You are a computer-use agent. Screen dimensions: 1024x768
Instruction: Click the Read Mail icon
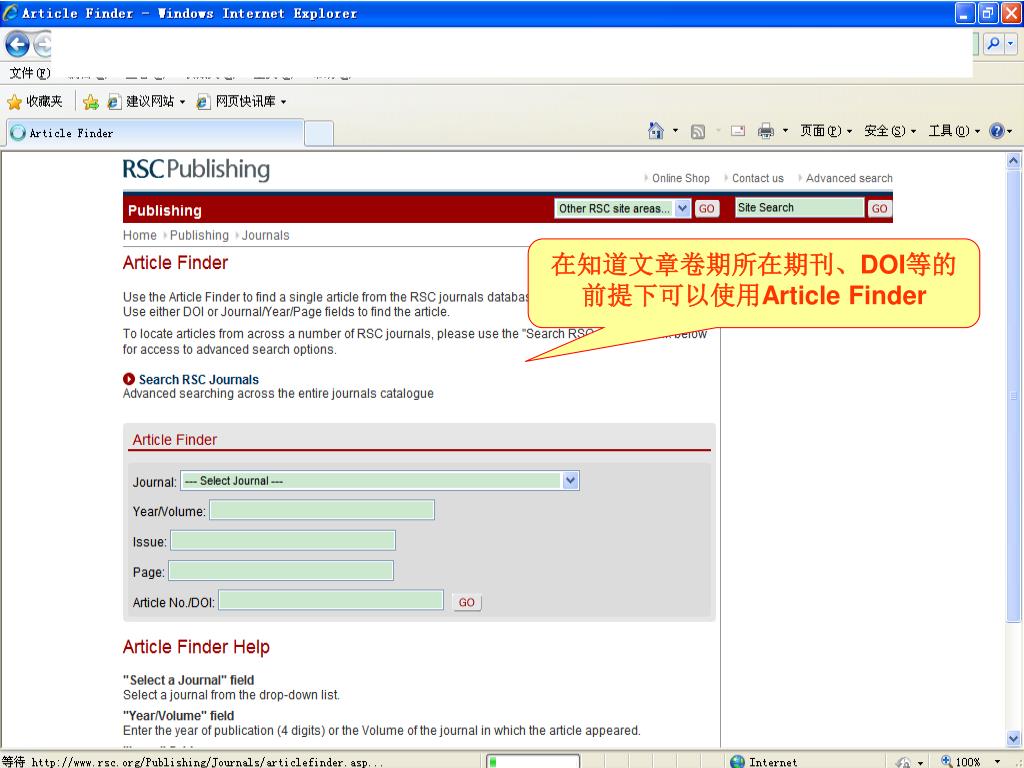[x=738, y=131]
